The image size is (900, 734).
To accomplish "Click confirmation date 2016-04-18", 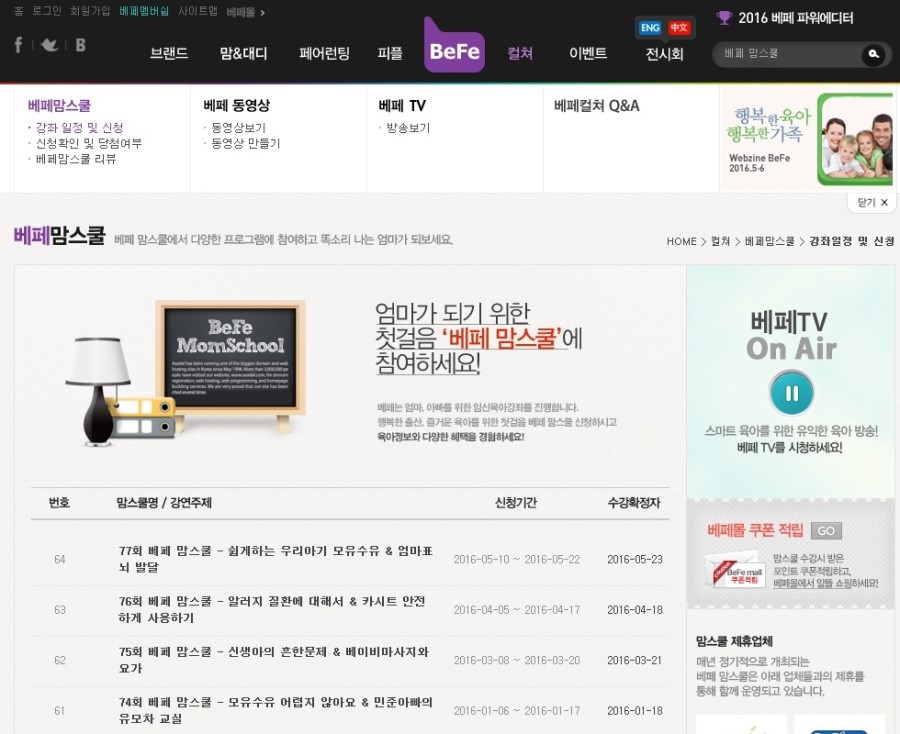I will coord(635,609).
